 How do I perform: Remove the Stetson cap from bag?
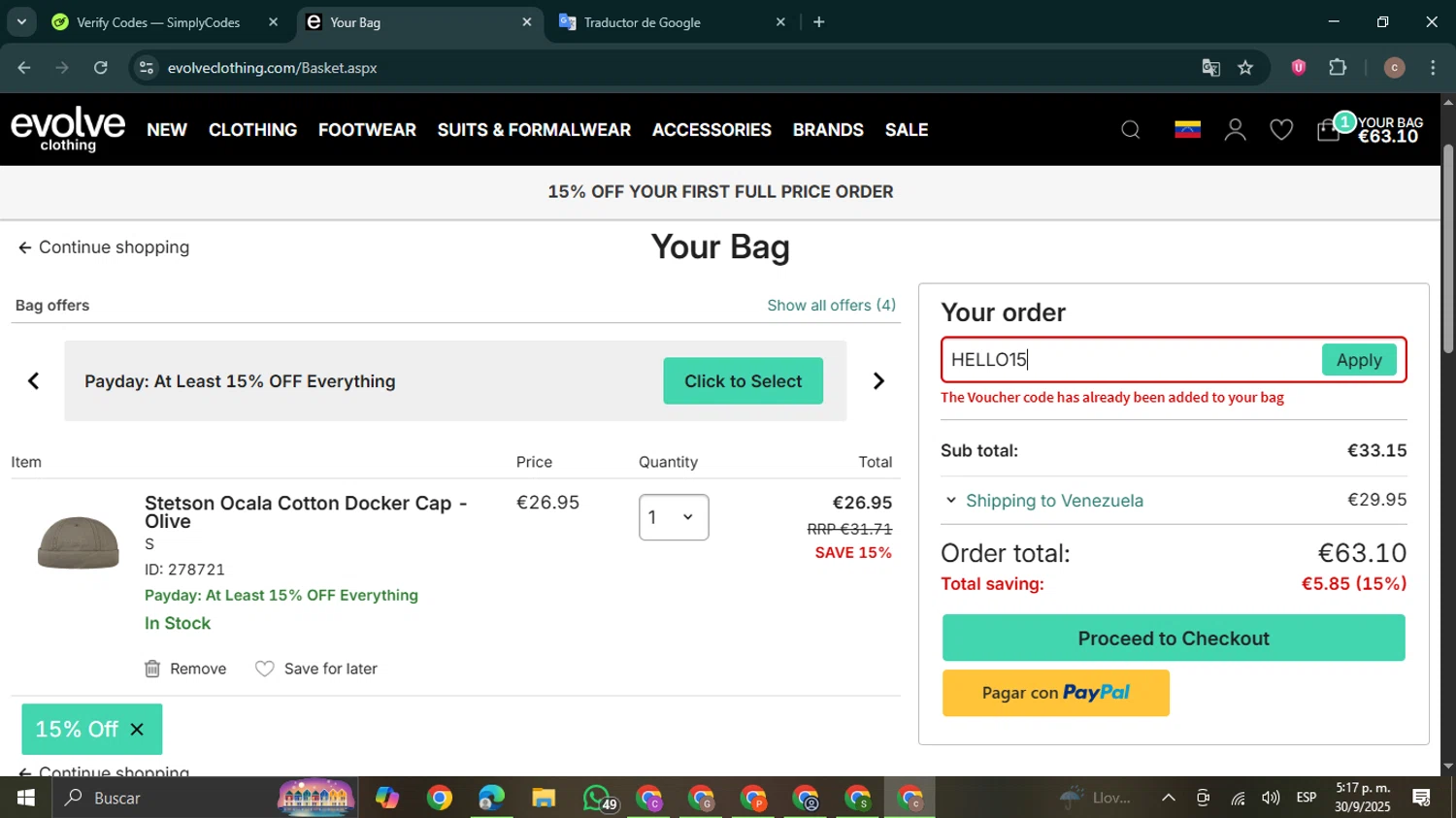[x=185, y=669]
